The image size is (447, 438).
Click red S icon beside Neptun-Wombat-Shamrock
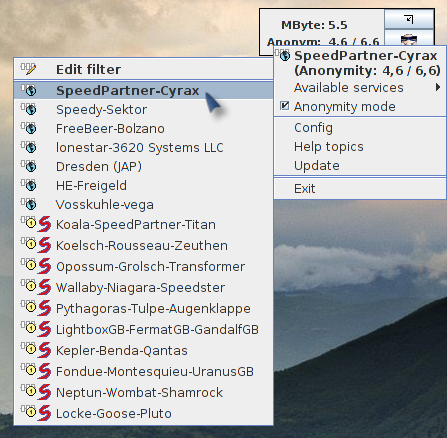click(44, 392)
